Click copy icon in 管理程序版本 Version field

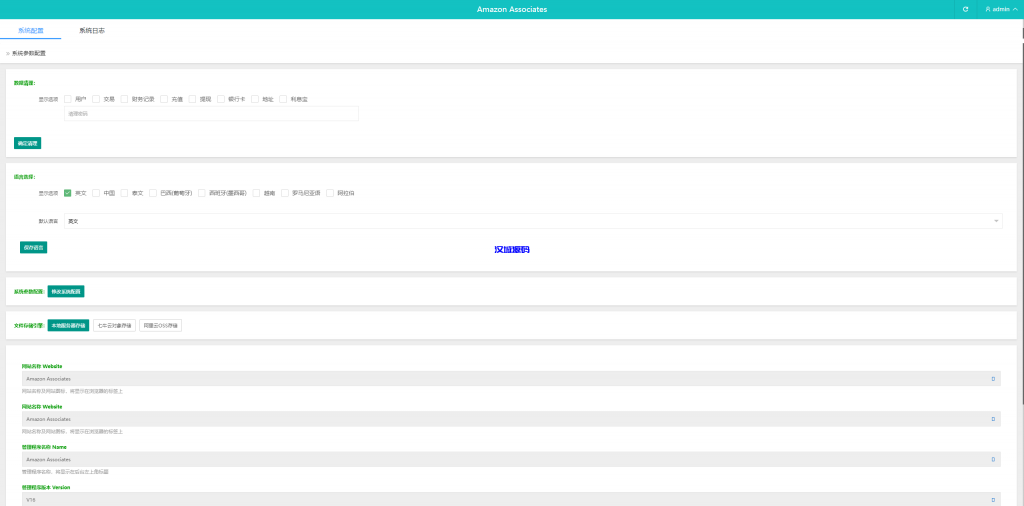click(x=993, y=498)
